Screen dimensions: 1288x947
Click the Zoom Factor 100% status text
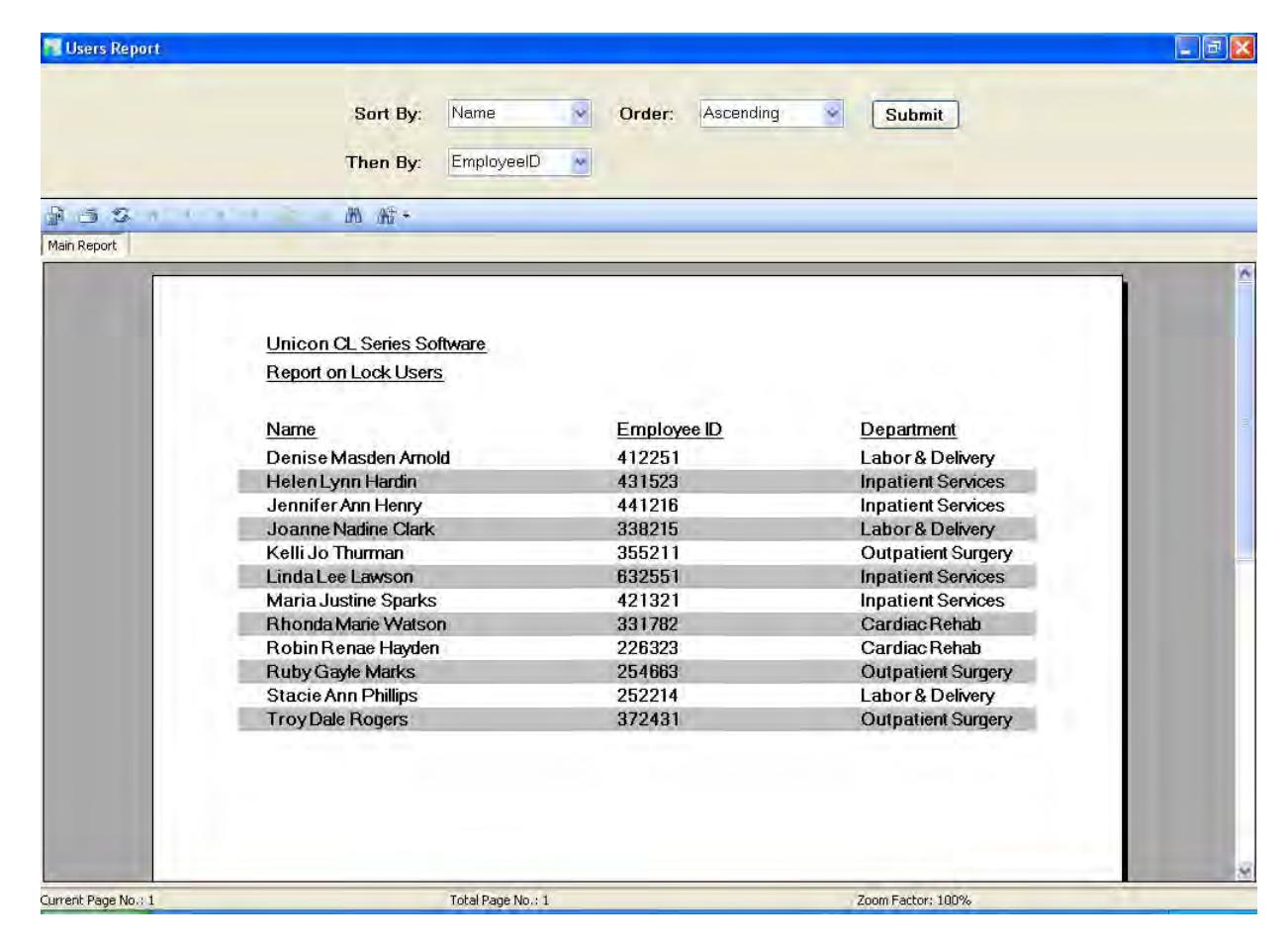(914, 900)
